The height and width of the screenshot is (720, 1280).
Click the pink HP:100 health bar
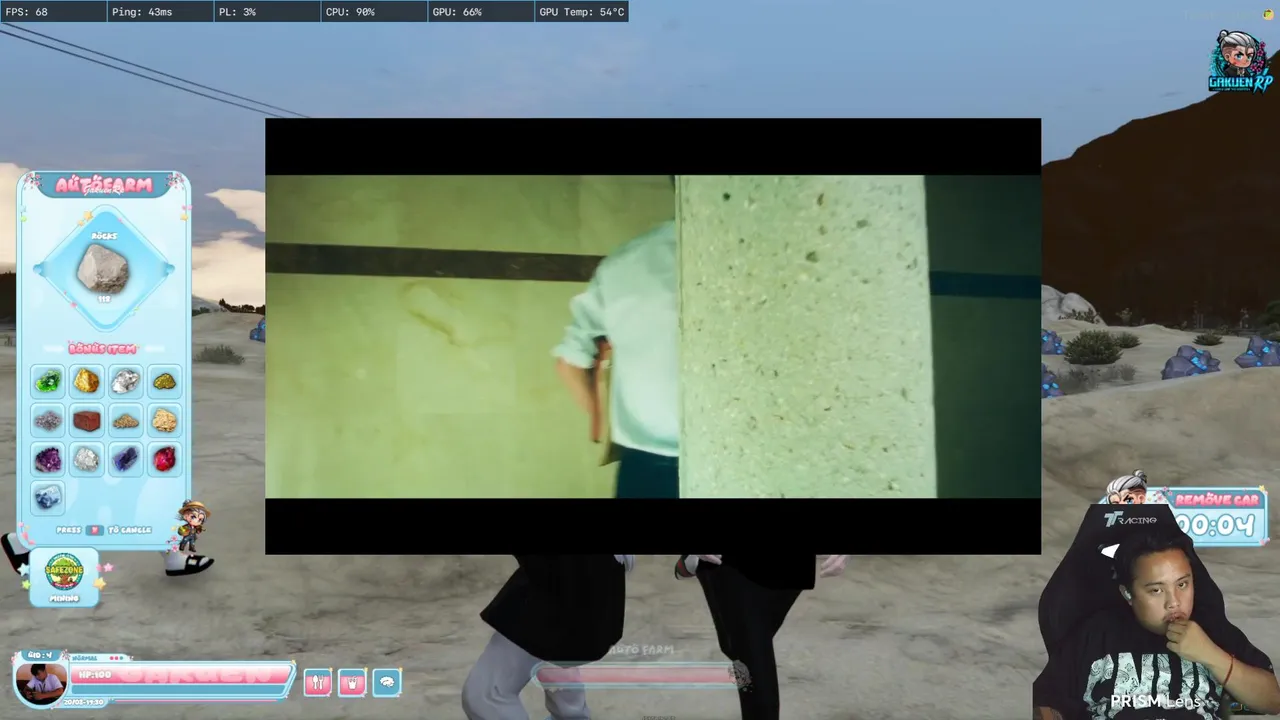[182, 675]
